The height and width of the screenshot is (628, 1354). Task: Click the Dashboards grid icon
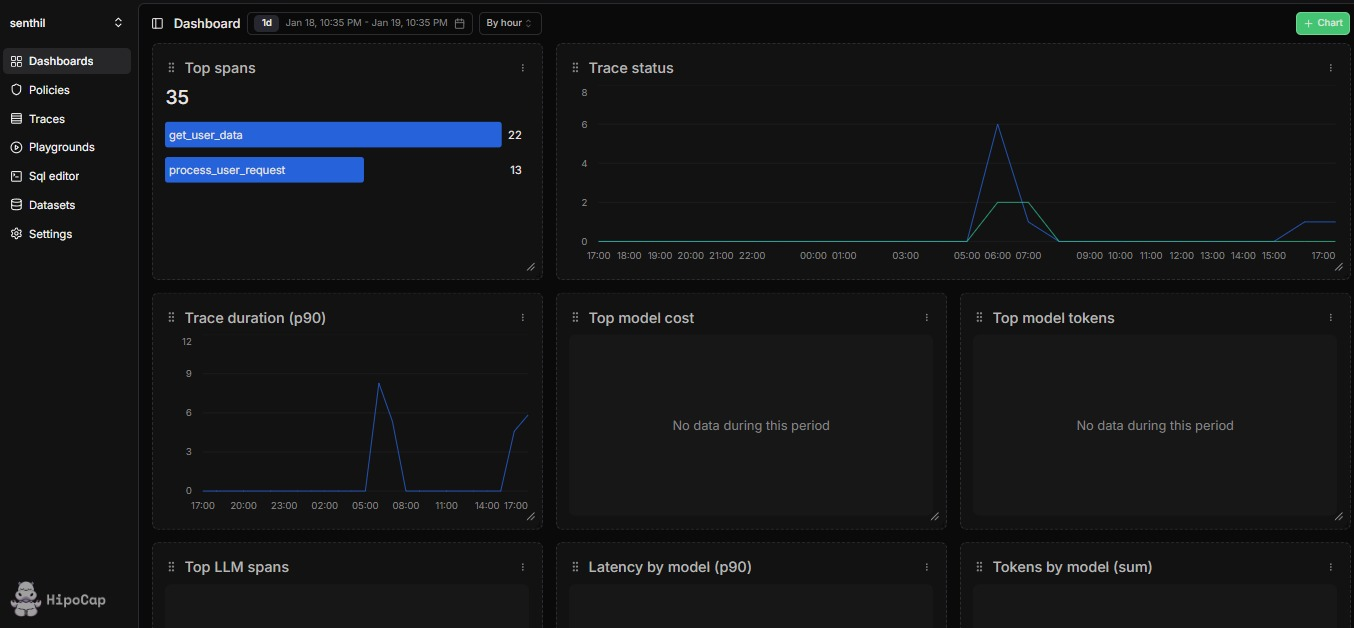[x=16, y=61]
